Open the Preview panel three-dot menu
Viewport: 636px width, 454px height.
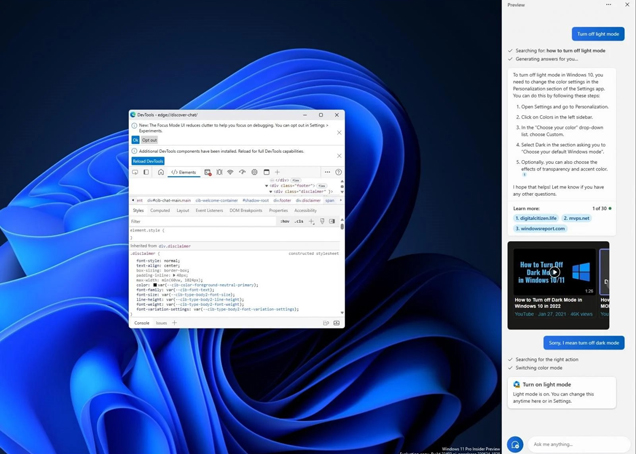click(608, 4)
